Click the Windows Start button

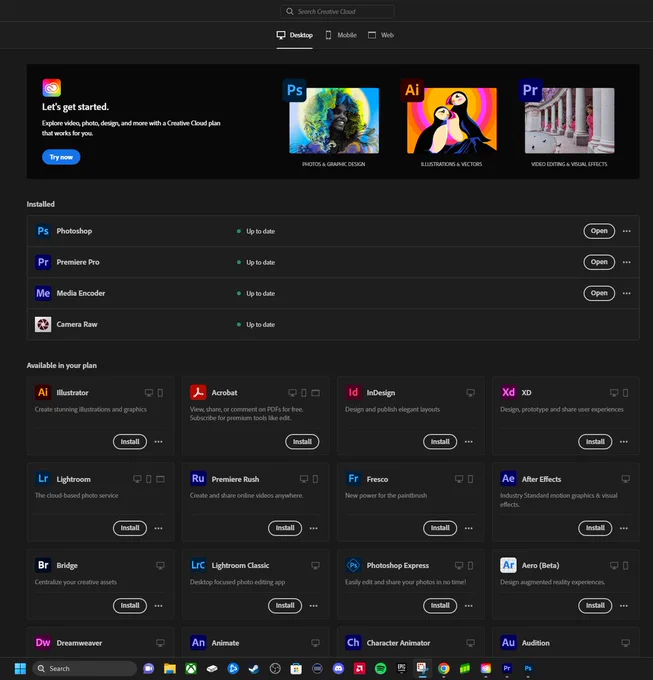[x=20, y=668]
